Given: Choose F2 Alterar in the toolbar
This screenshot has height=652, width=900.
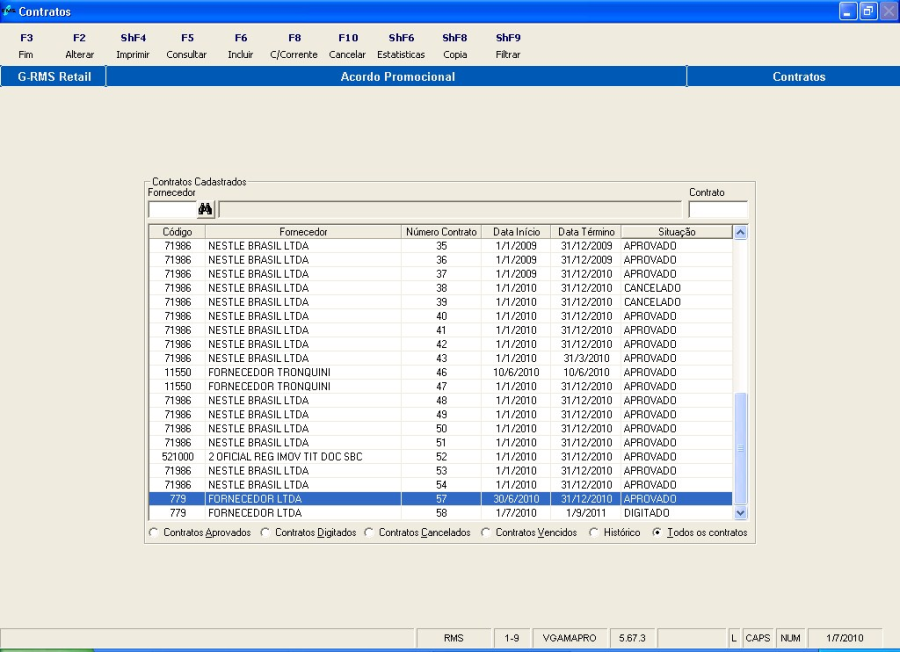Looking at the screenshot, I should coord(79,46).
